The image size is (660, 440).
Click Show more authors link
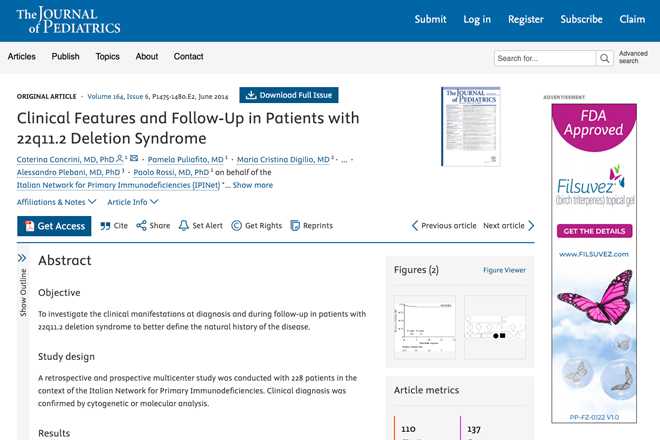pos(253,185)
